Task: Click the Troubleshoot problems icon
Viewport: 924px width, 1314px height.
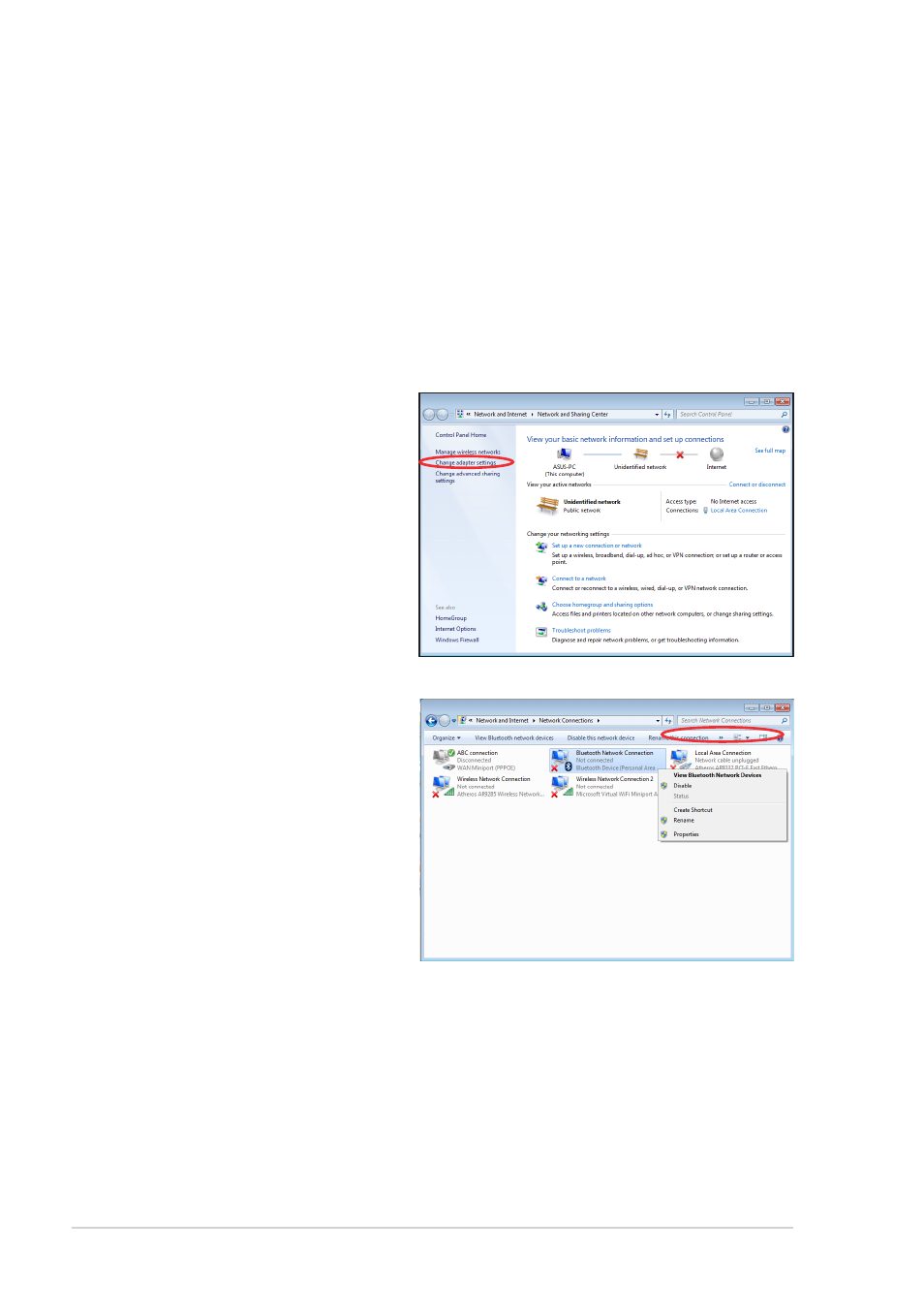Action: [x=541, y=632]
